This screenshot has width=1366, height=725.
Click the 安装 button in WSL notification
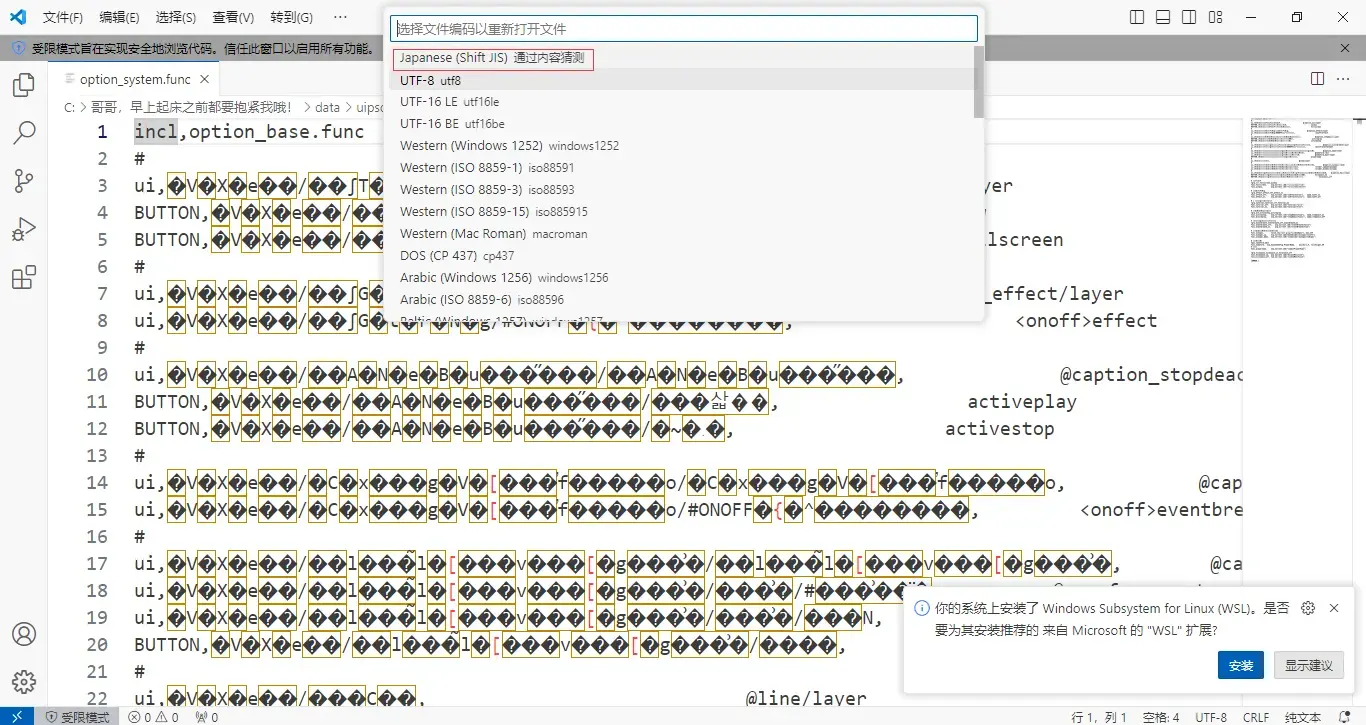click(x=1241, y=665)
